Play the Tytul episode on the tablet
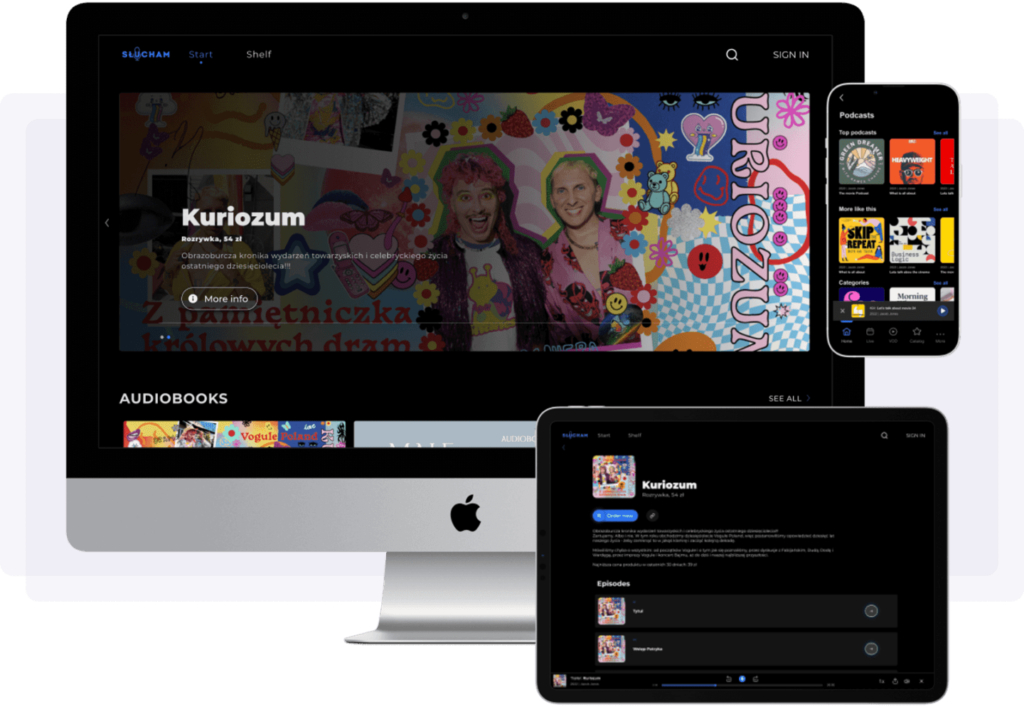 (x=871, y=611)
